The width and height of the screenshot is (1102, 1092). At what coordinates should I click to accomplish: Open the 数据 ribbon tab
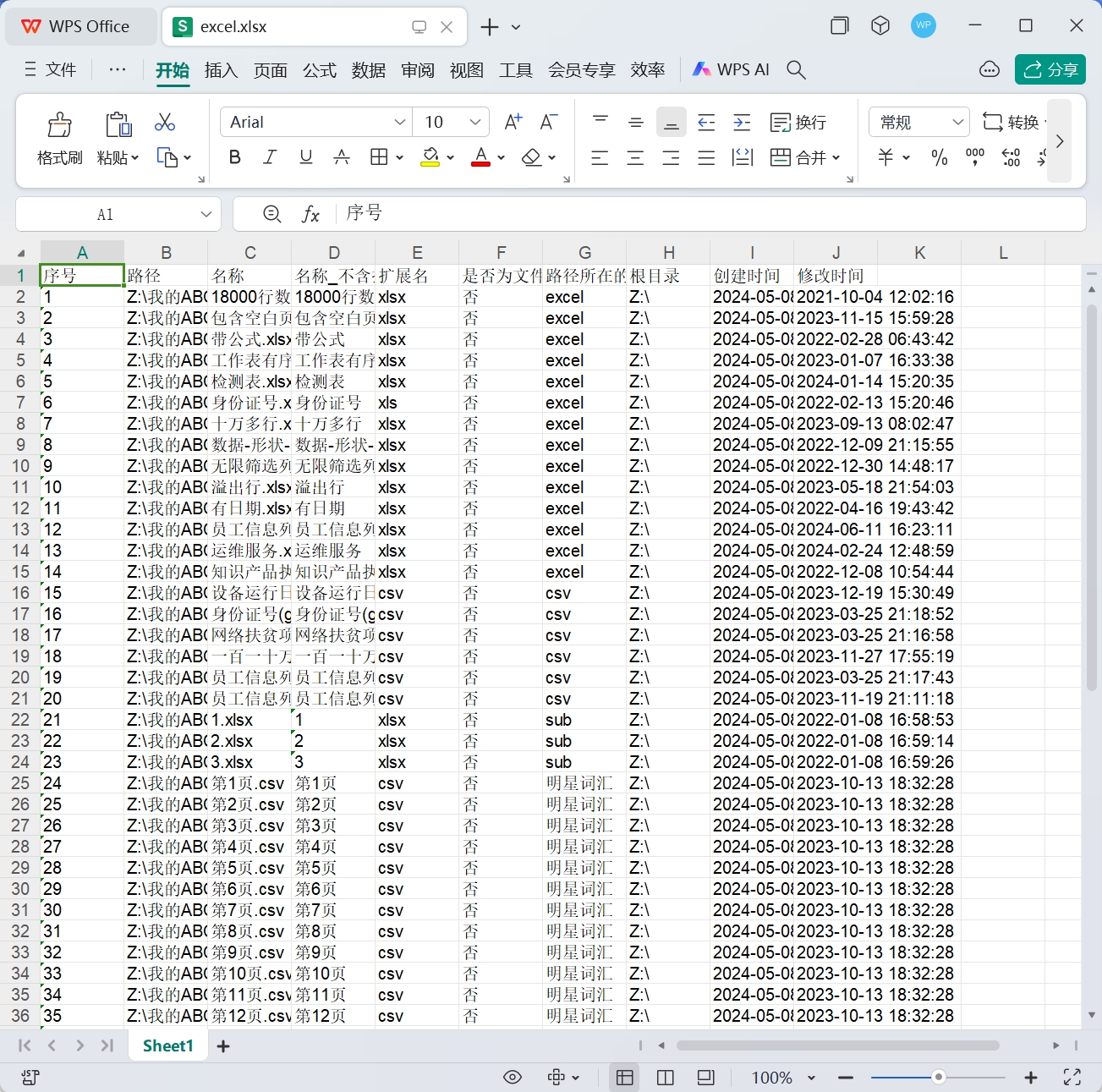click(x=368, y=71)
